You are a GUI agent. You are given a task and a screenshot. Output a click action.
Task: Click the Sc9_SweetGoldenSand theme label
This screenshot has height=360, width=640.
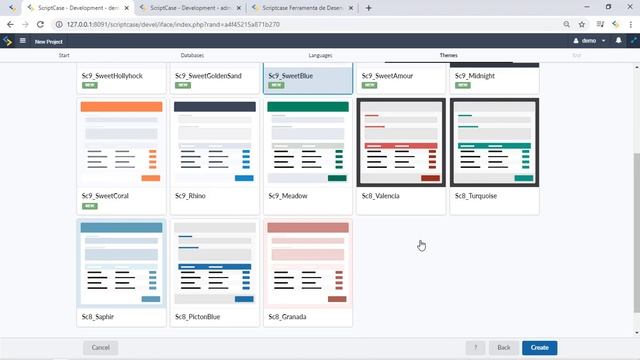tap(208, 76)
